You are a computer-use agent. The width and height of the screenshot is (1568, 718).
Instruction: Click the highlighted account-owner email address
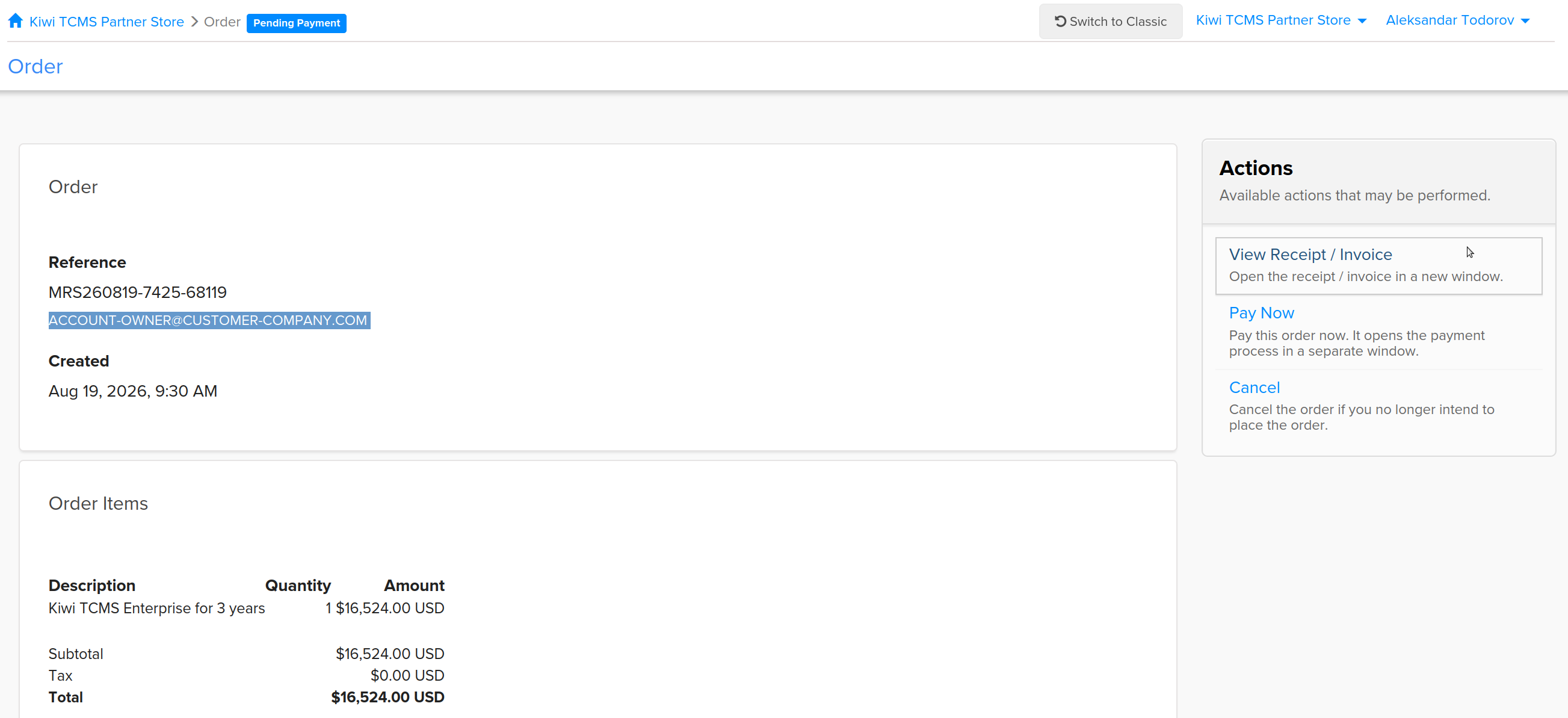coord(209,320)
